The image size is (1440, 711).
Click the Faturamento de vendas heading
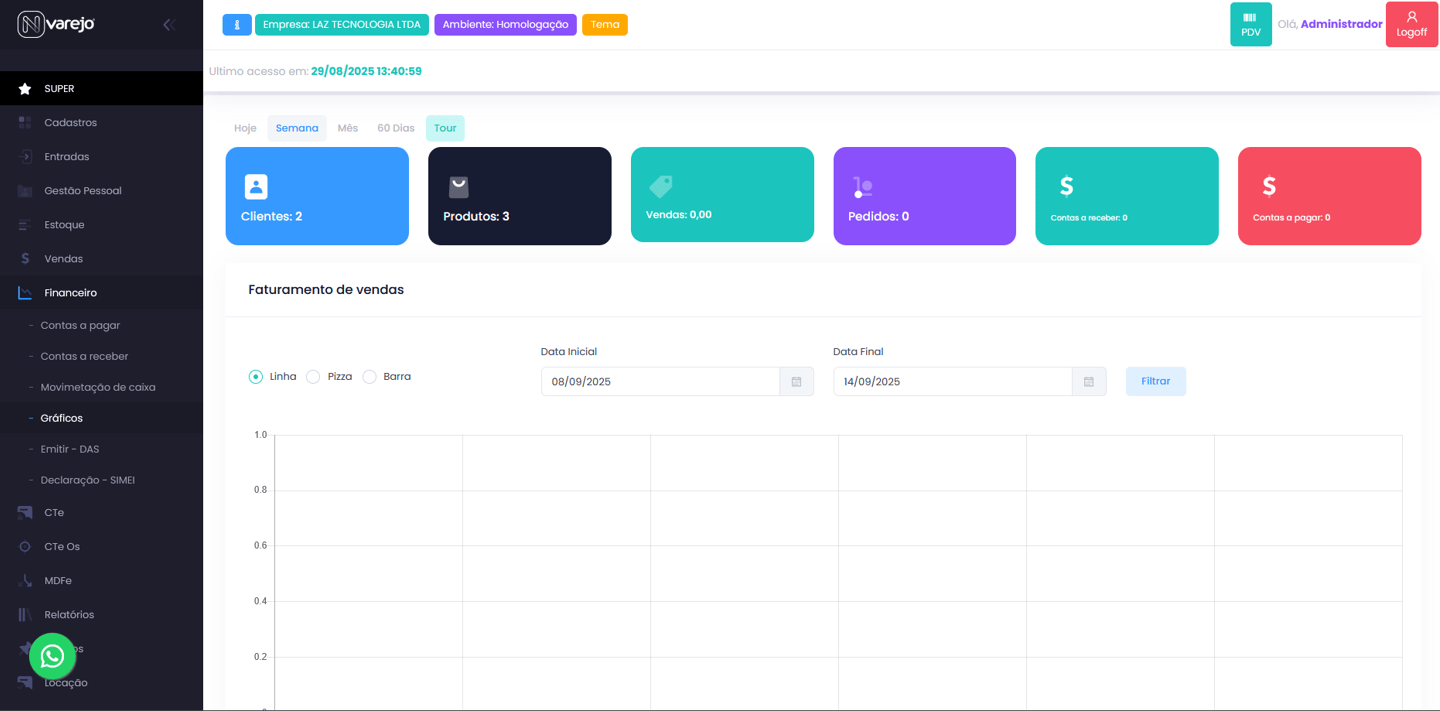click(326, 290)
